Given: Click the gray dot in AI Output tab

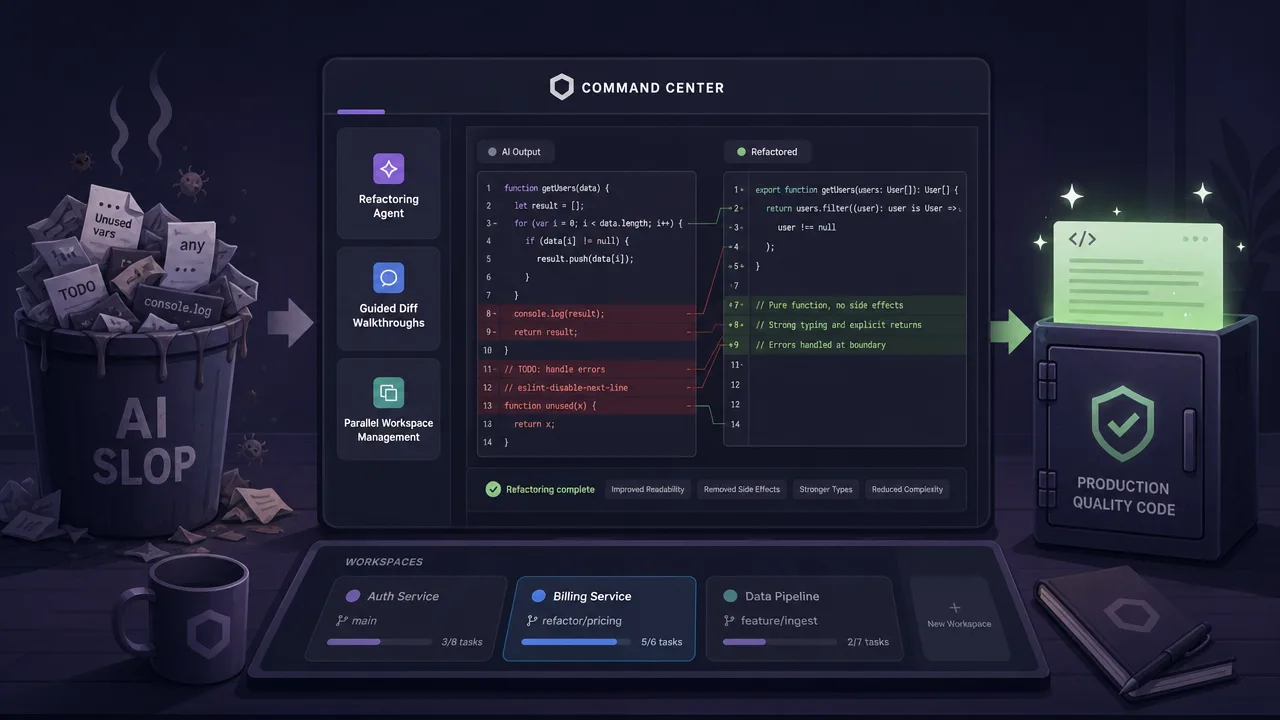Looking at the screenshot, I should (x=492, y=152).
